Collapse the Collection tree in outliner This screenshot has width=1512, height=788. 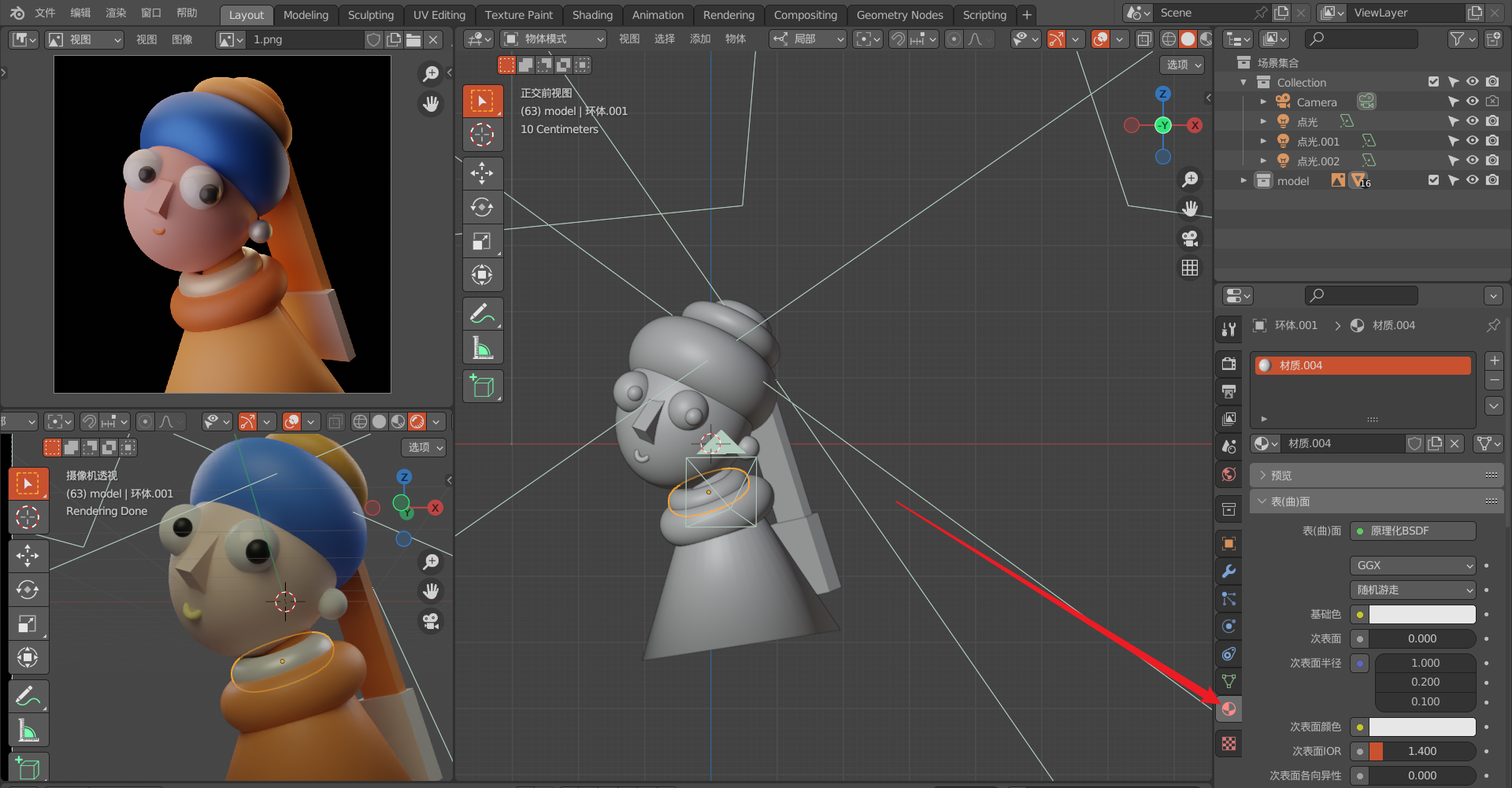1243,82
